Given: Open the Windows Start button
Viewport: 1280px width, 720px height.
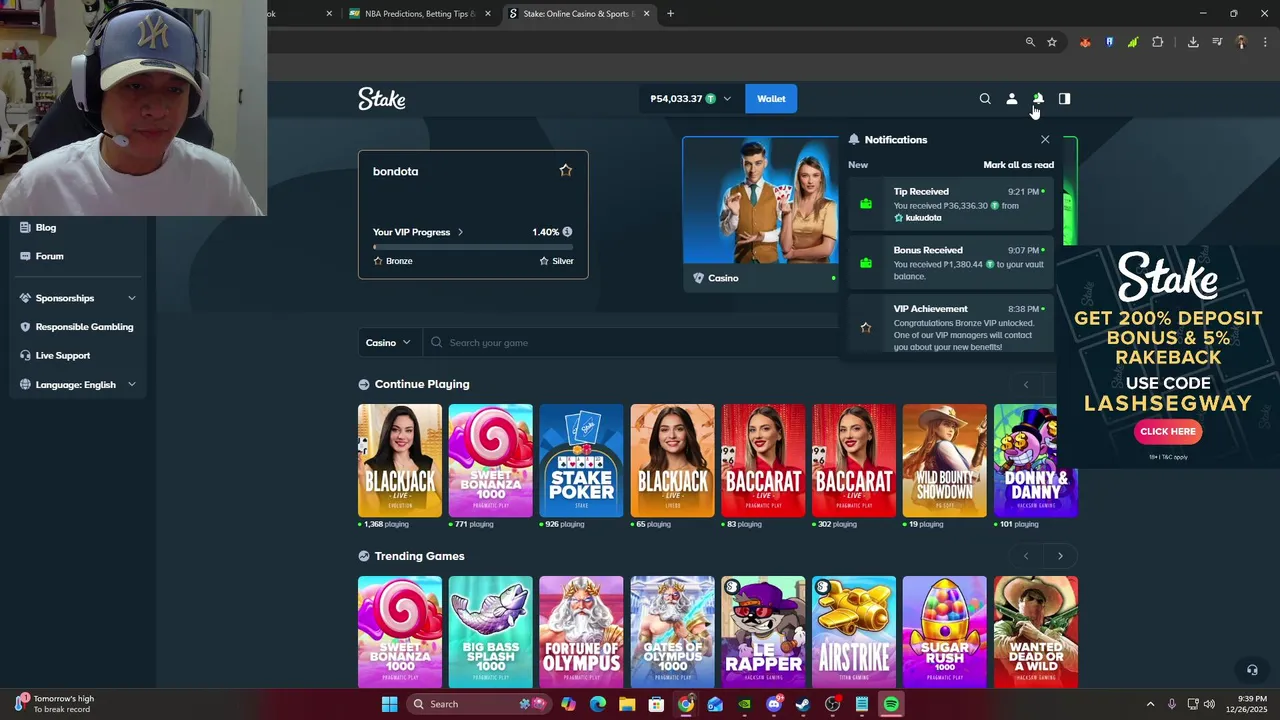Looking at the screenshot, I should (x=390, y=704).
